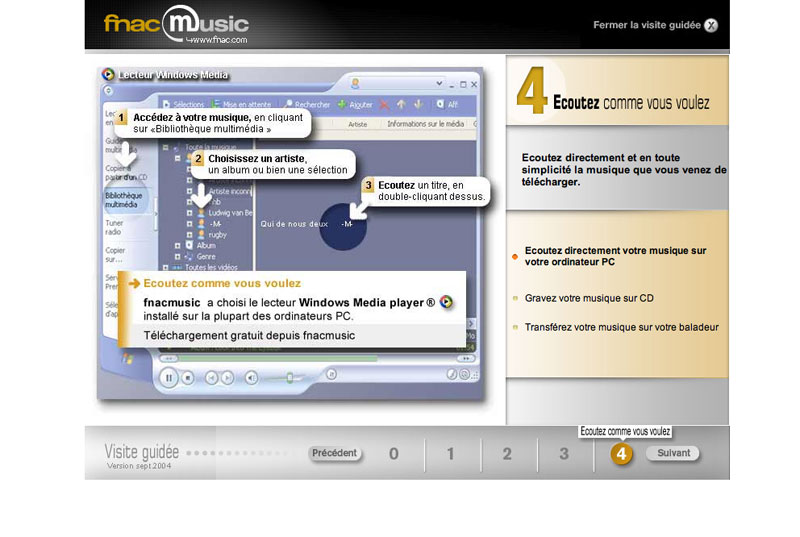This screenshot has width=800, height=537.
Task: Select the Copier sur... sidebar tab
Action: 115,254
